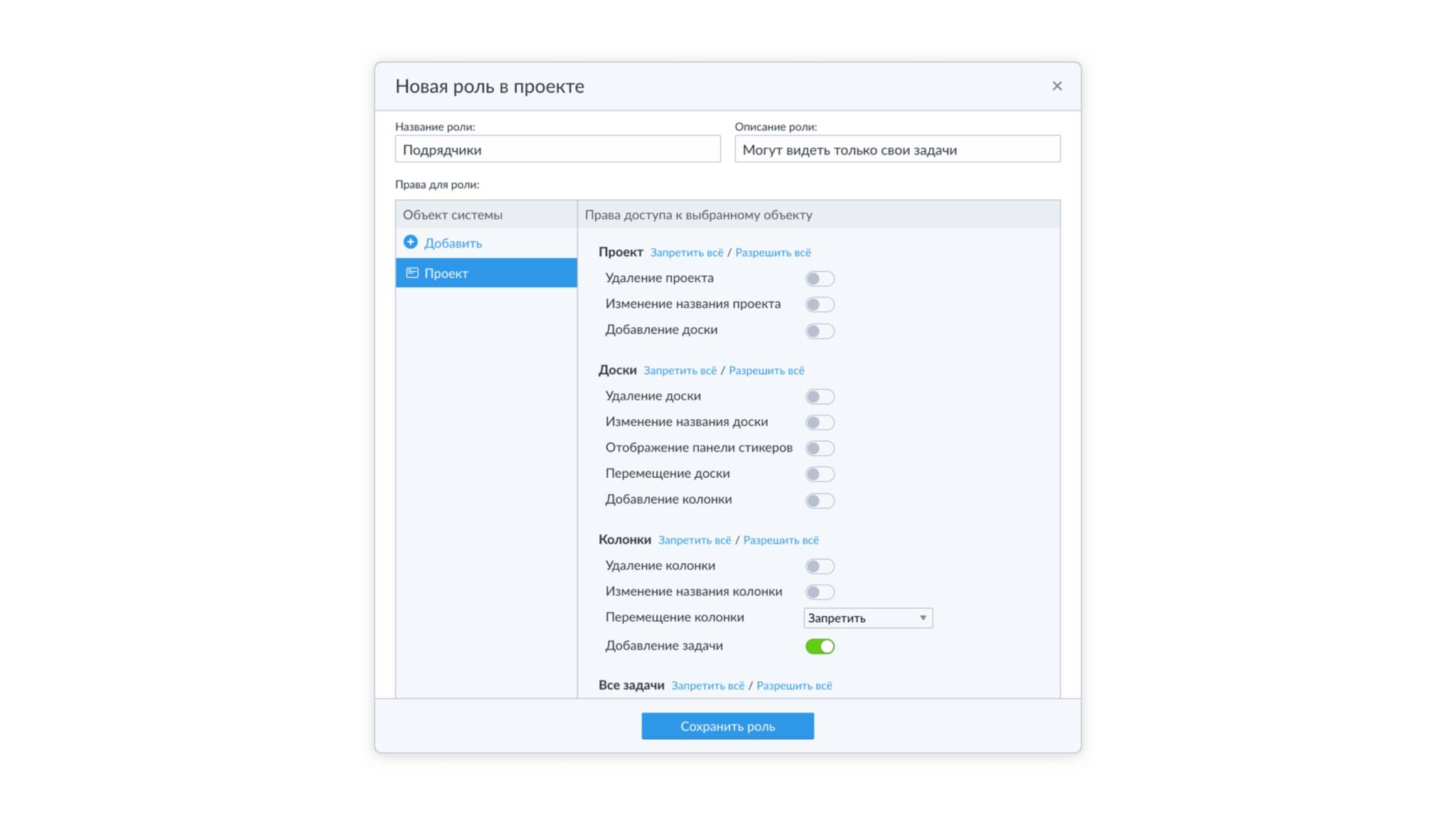Open the Перемещение колонки dropdown

click(867, 618)
